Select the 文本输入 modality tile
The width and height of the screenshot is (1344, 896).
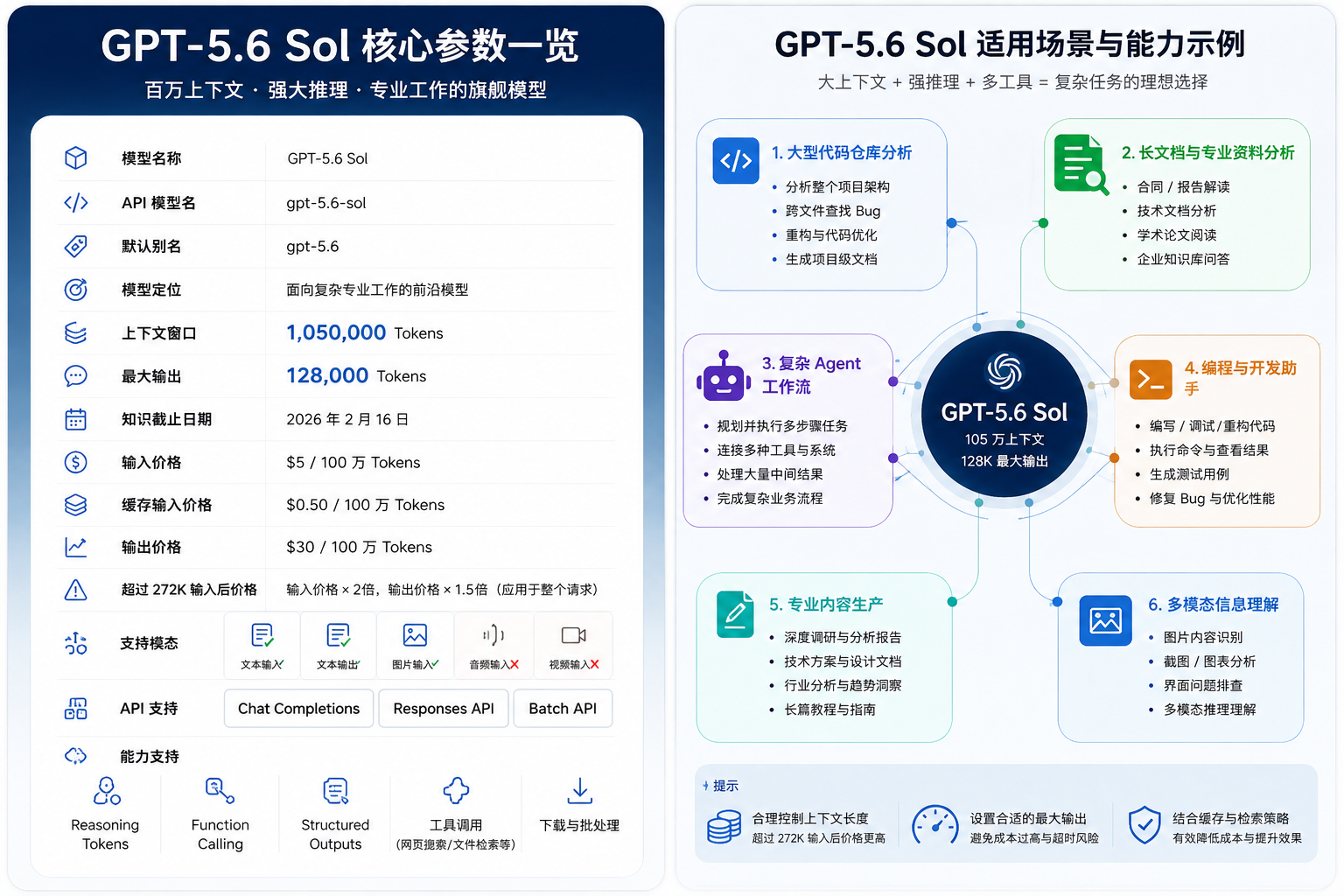pos(262,646)
